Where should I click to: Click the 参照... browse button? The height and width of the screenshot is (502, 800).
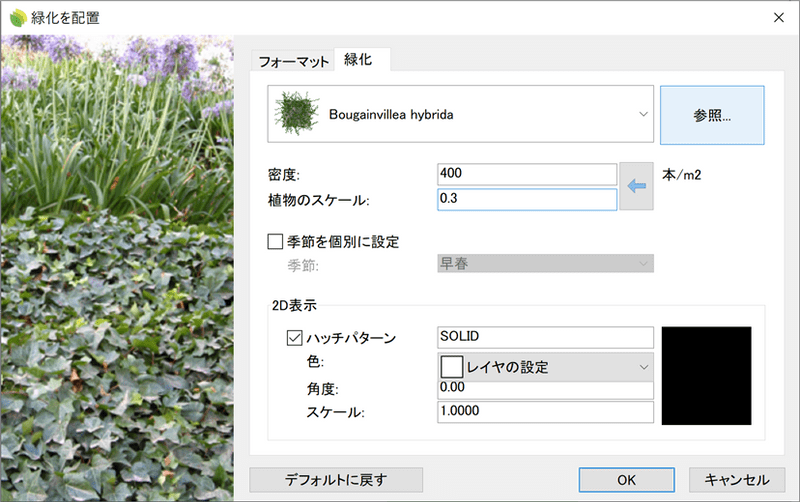click(x=712, y=115)
